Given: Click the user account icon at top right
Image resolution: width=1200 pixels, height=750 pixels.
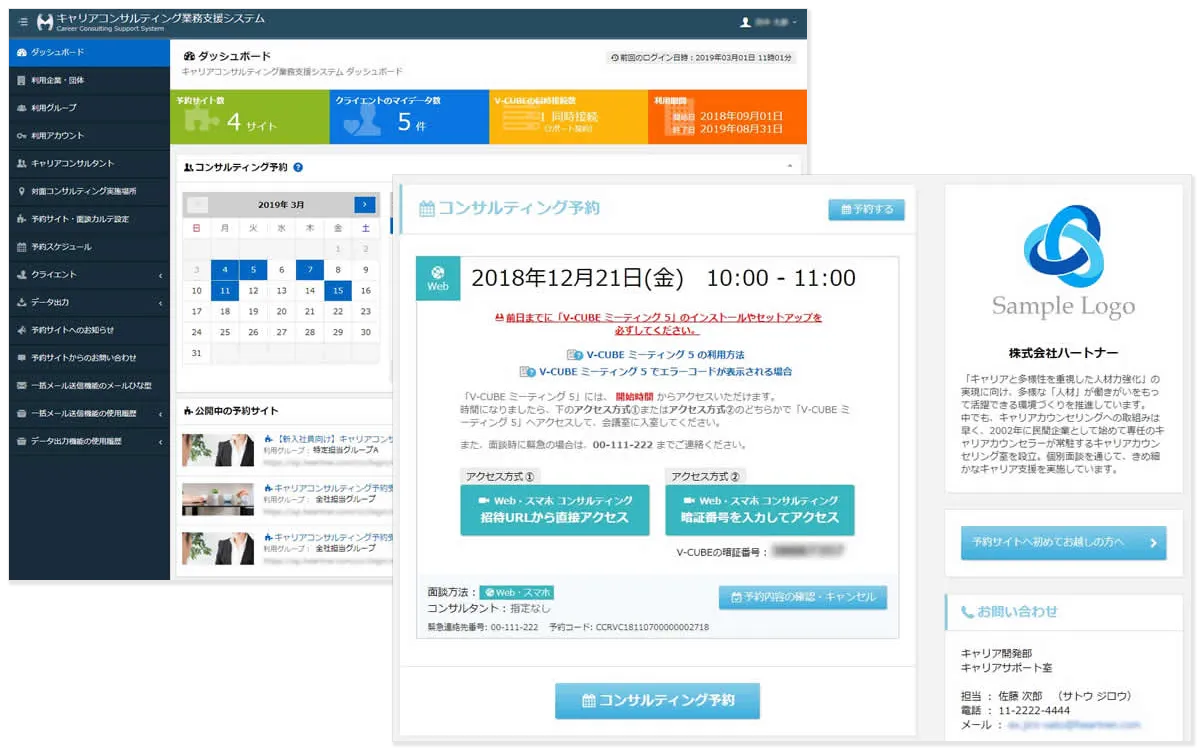Looking at the screenshot, I should [x=745, y=22].
